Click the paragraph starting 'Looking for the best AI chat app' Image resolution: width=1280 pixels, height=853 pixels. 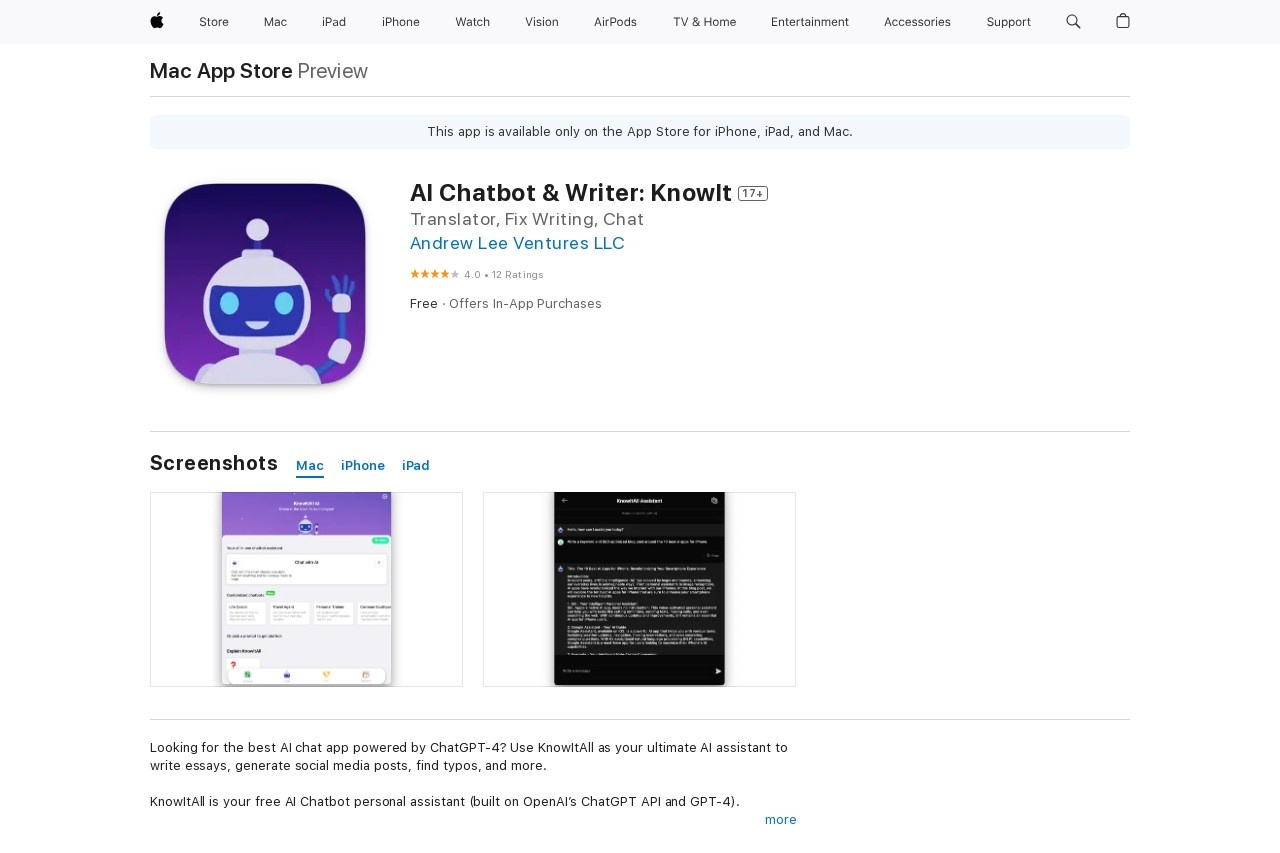pos(469,757)
